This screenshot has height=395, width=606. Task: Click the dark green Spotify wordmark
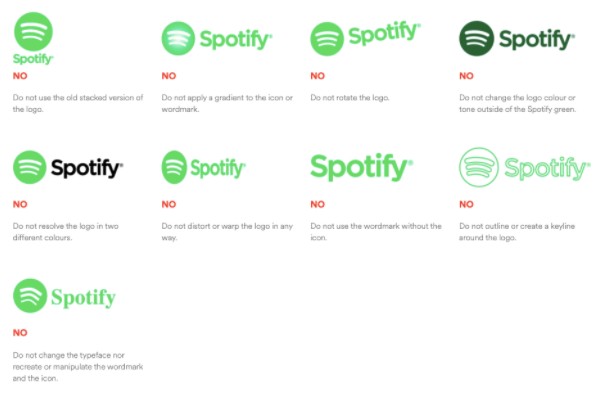[x=537, y=39]
